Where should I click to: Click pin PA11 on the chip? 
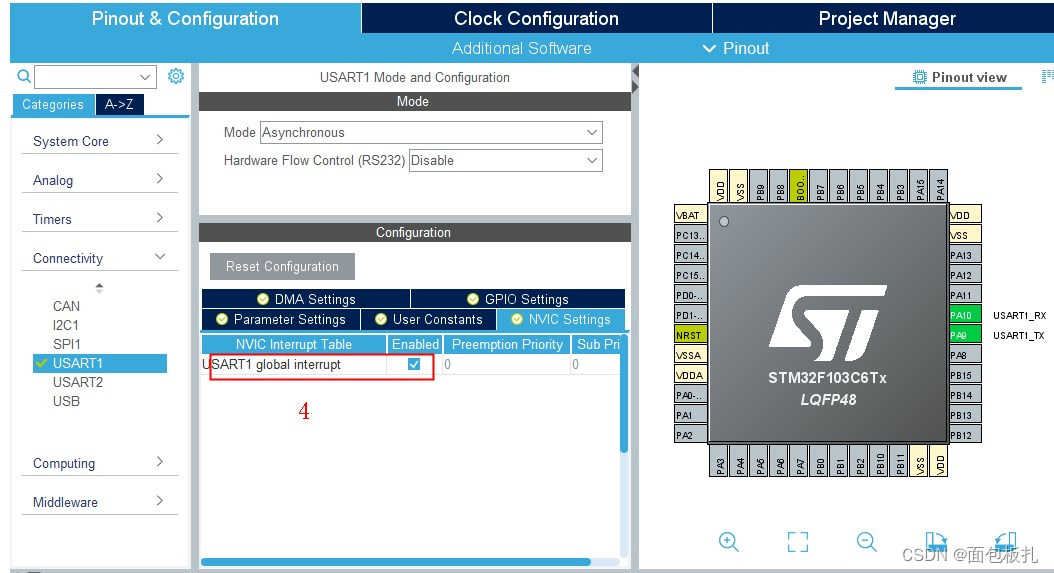tap(965, 295)
